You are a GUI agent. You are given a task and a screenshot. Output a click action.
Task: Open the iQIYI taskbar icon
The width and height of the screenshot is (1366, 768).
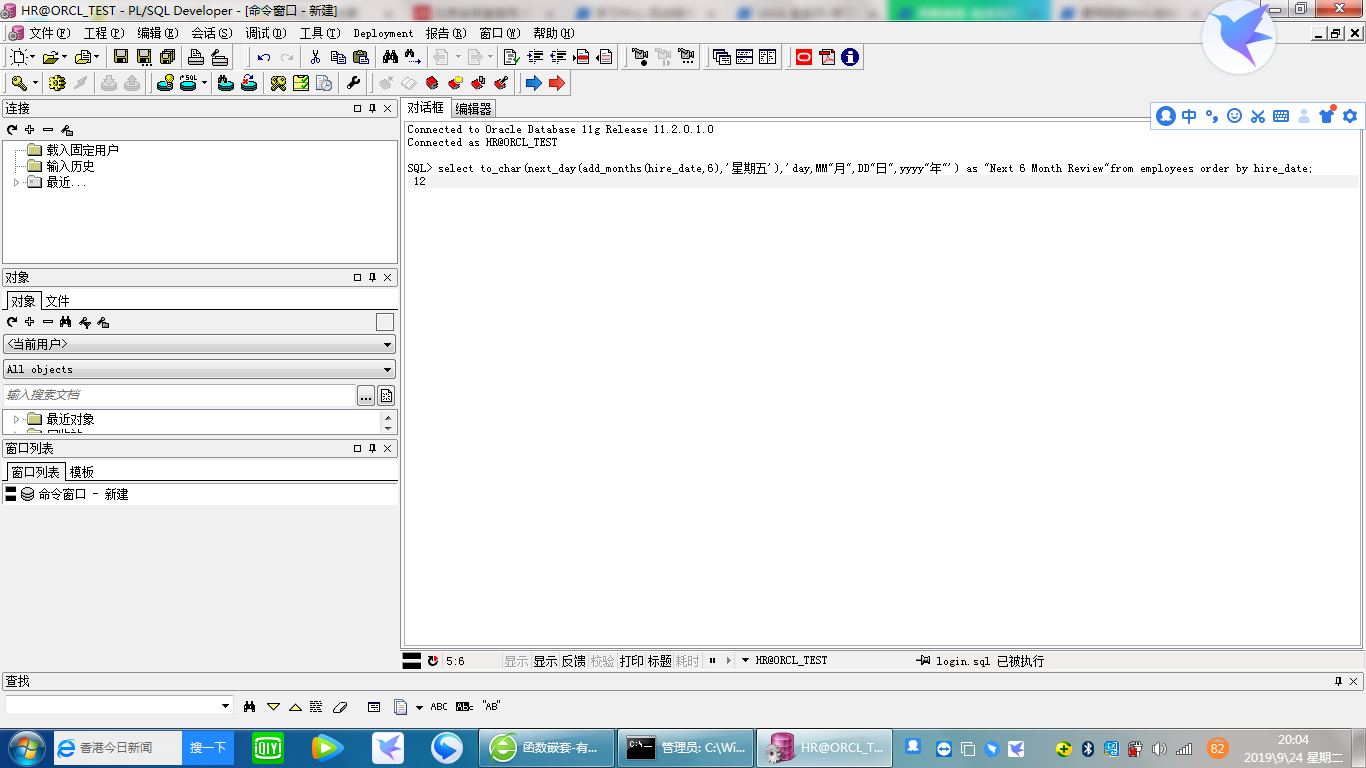coord(267,747)
